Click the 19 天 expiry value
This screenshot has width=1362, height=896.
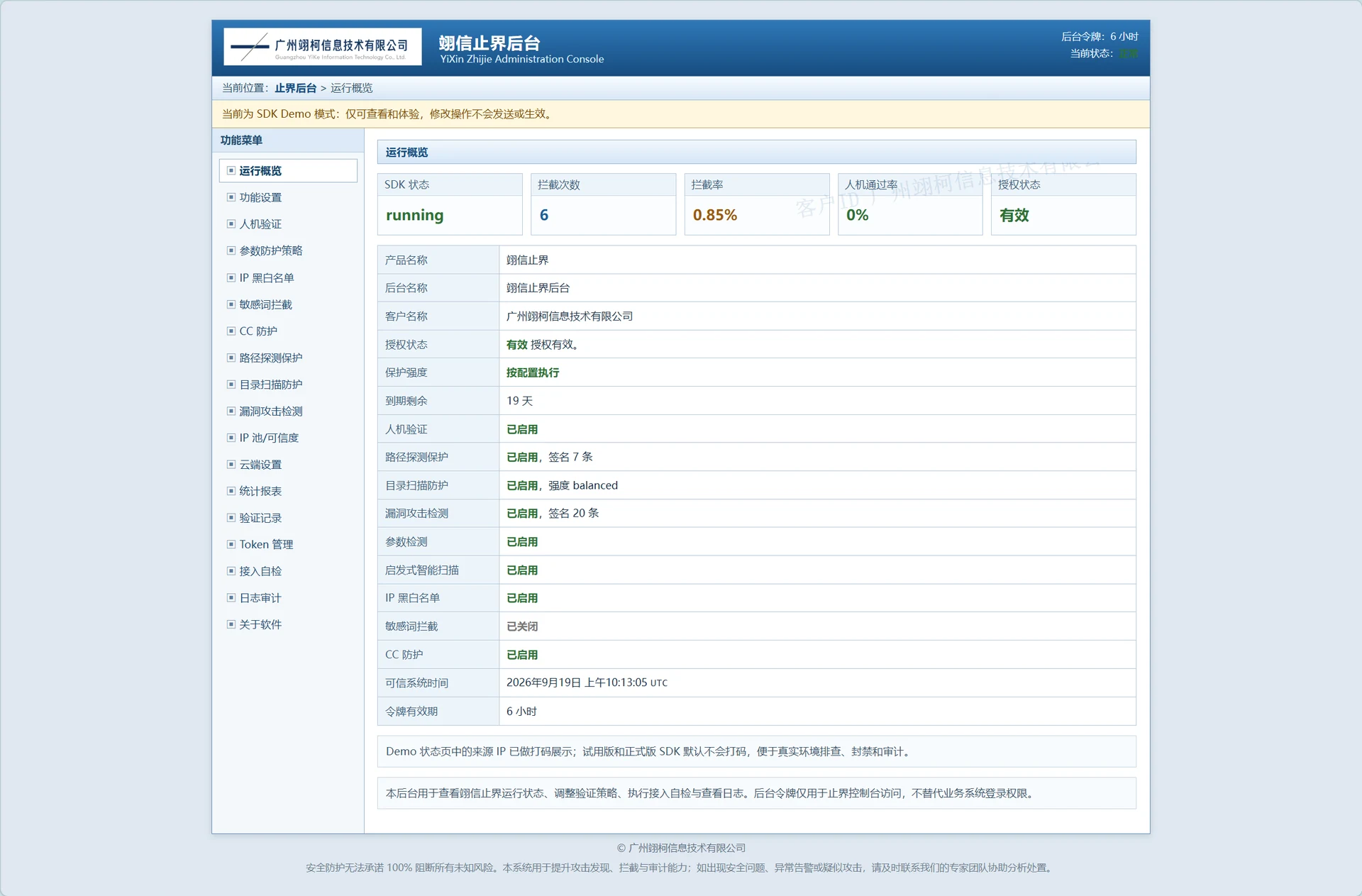coord(519,401)
